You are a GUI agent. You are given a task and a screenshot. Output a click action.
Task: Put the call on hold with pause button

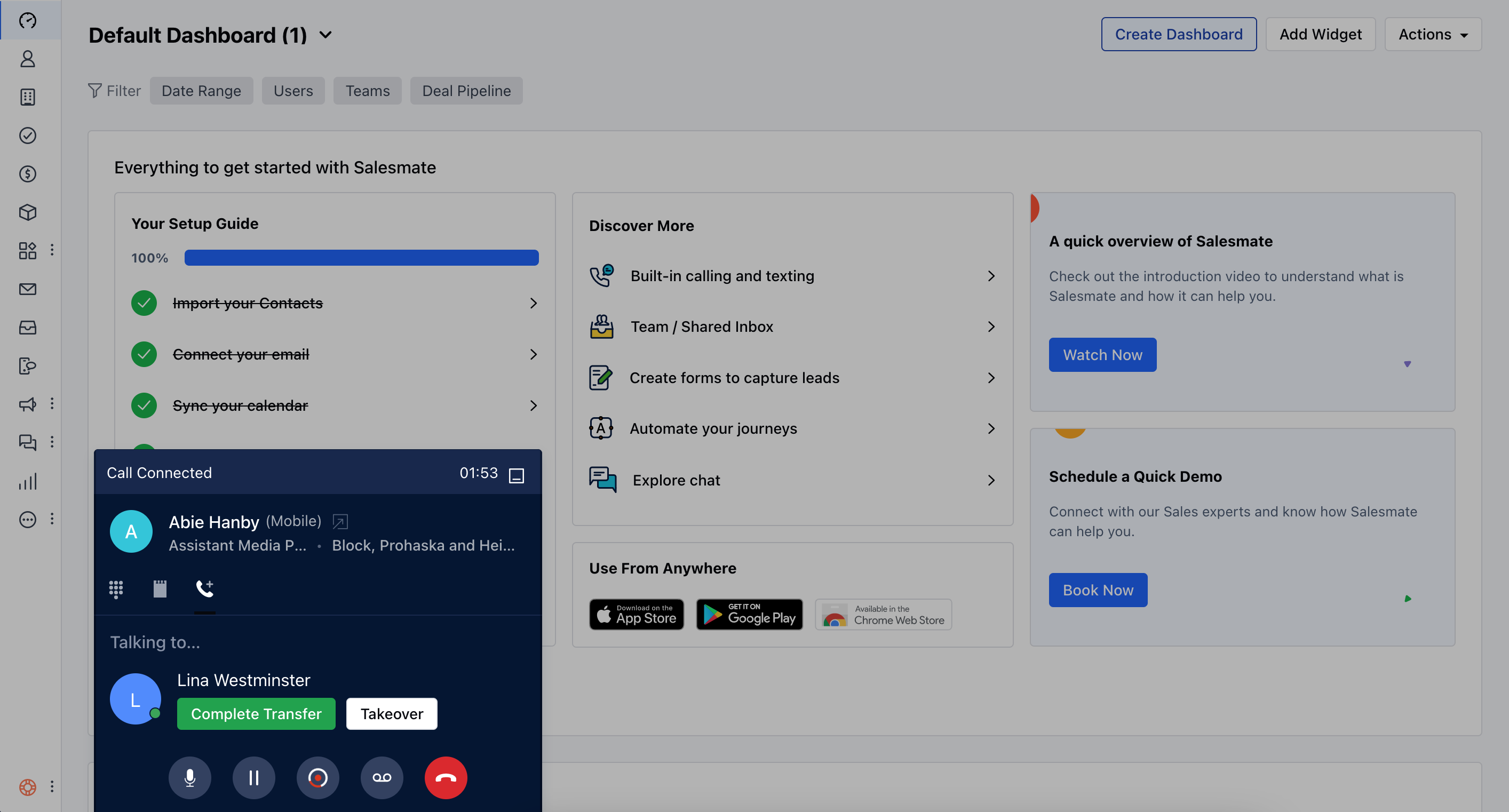point(253,777)
